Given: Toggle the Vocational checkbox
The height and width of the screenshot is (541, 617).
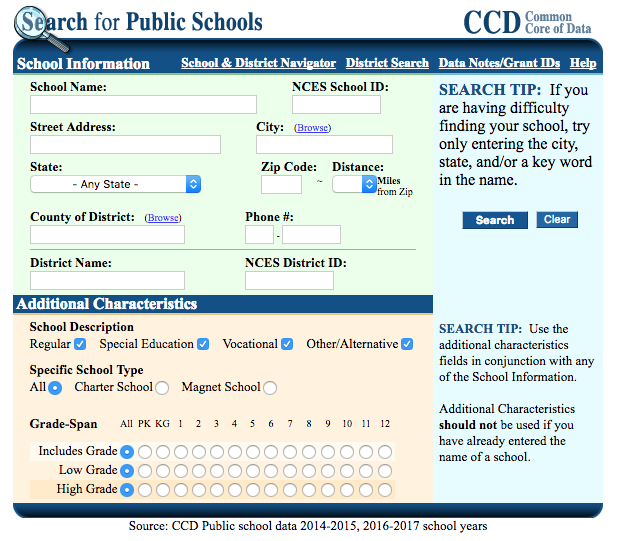Looking at the screenshot, I should [287, 344].
